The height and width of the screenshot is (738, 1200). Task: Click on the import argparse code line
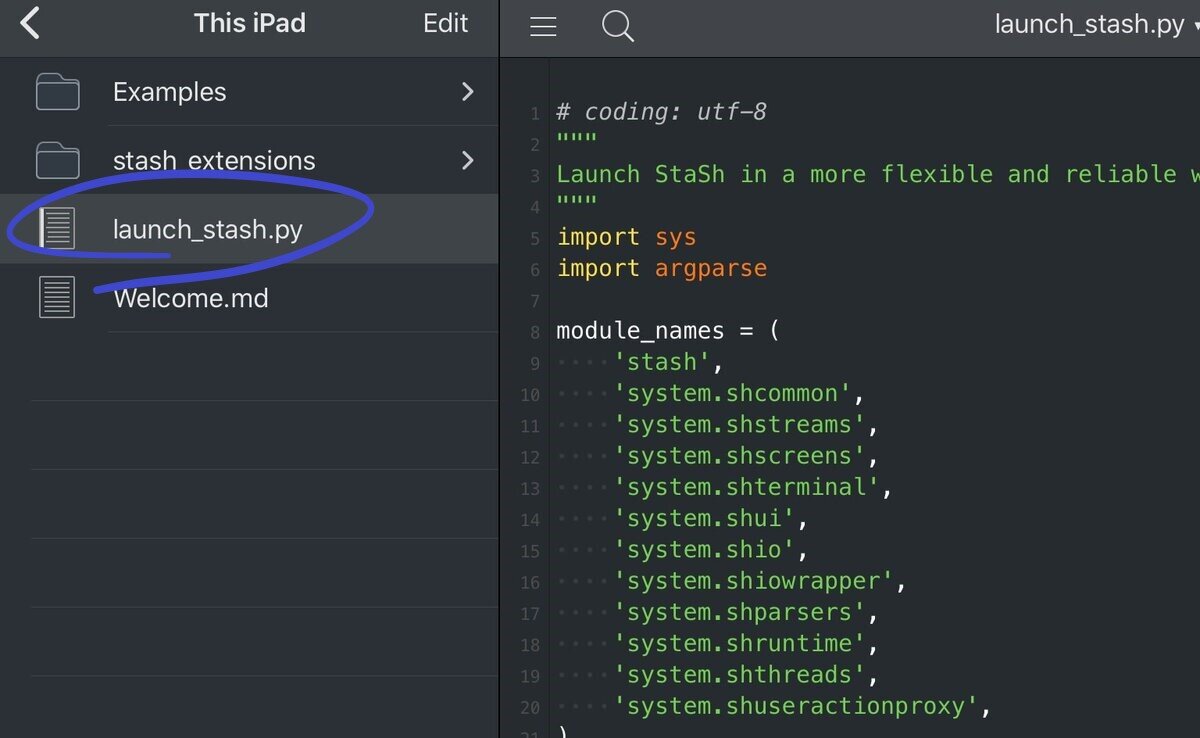(x=662, y=268)
